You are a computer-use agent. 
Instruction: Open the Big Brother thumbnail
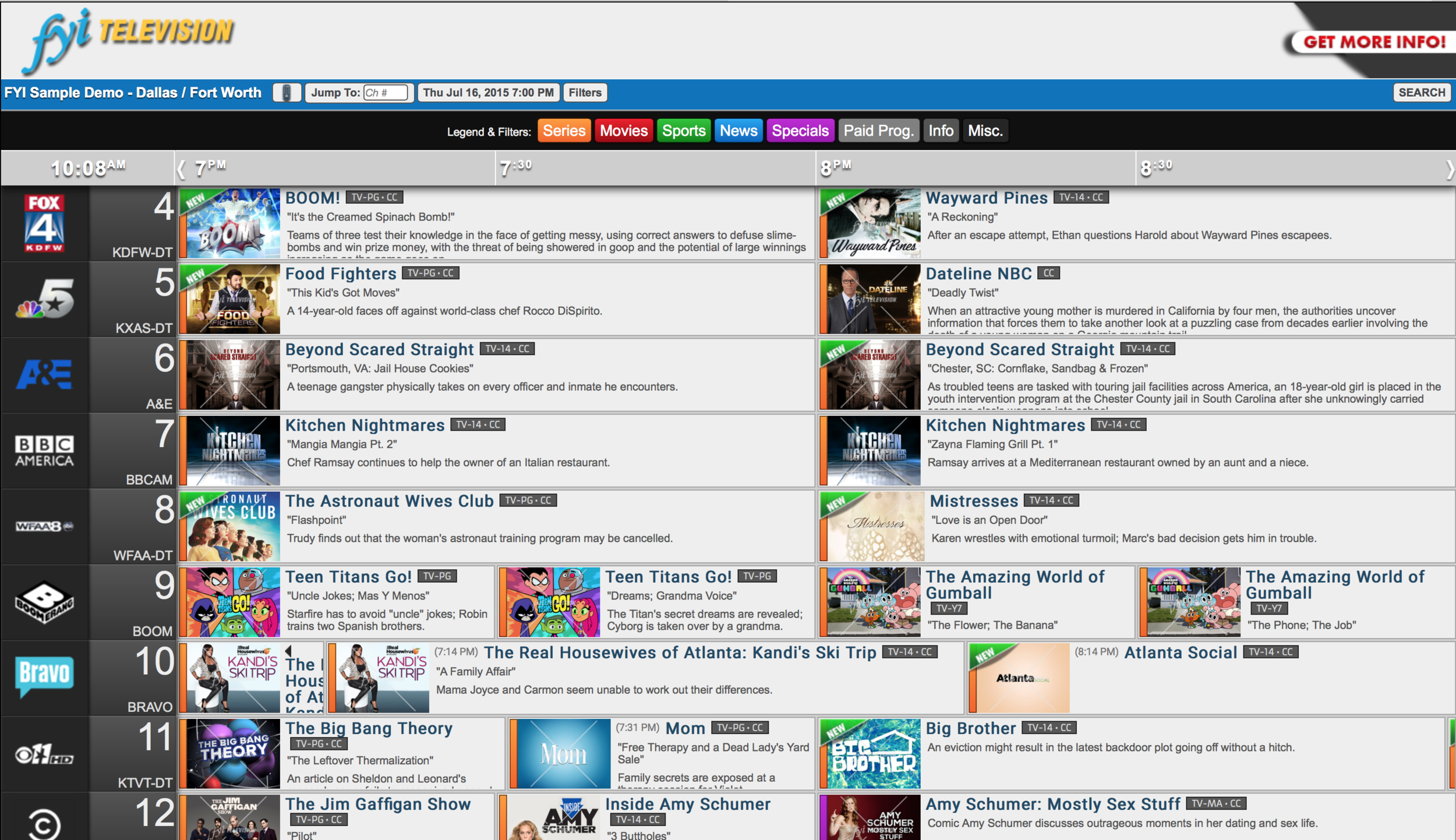(x=874, y=754)
